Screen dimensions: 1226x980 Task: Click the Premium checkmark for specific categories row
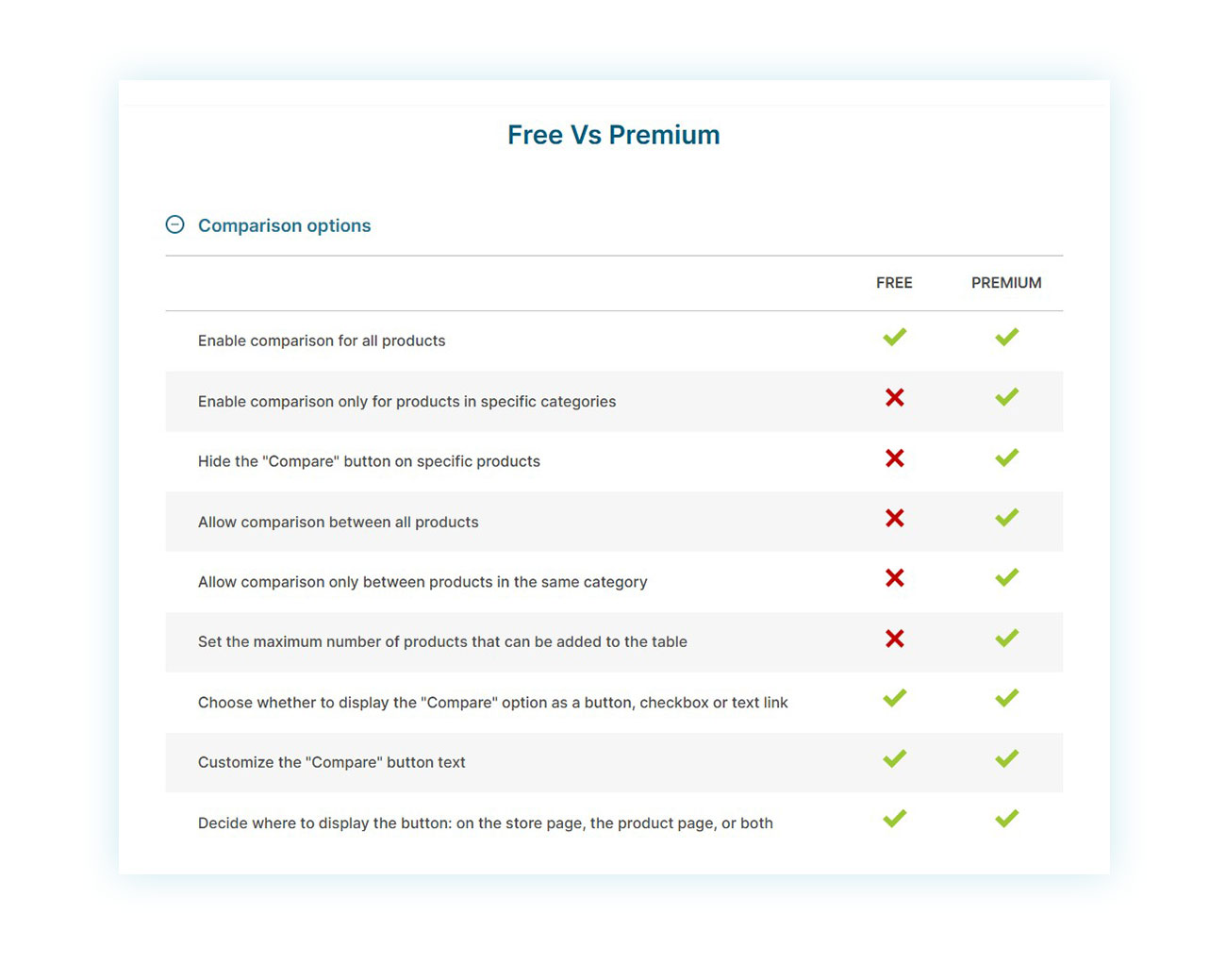click(x=1005, y=397)
